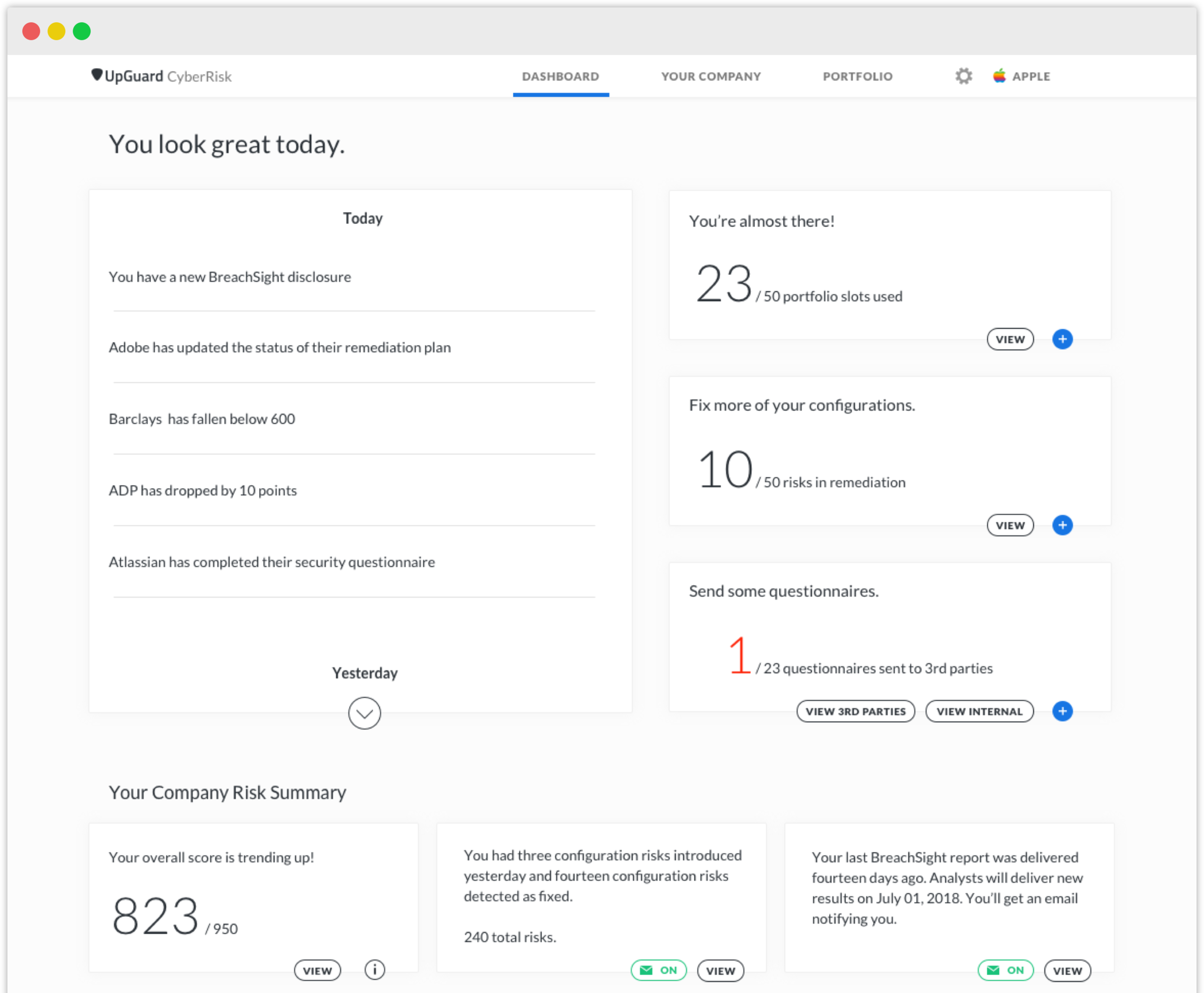
Task: Click the 823 overall score value
Action: (155, 916)
